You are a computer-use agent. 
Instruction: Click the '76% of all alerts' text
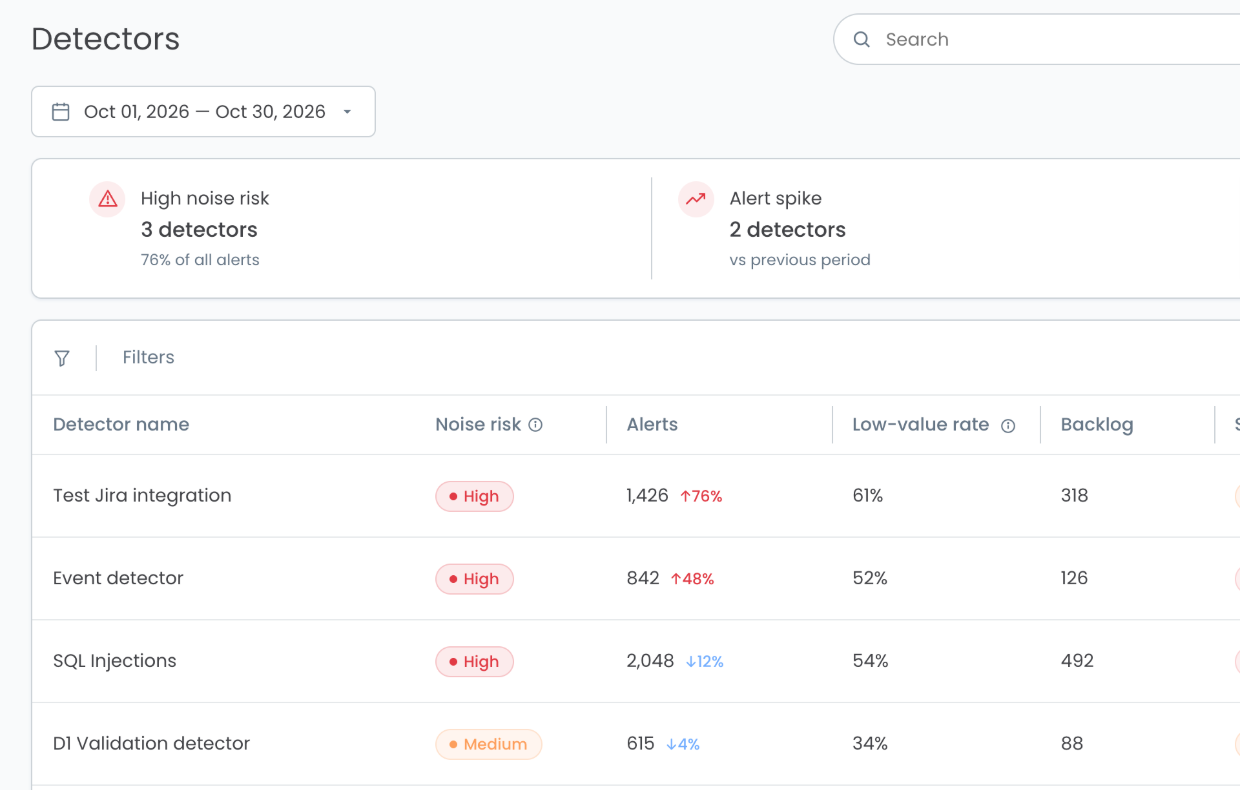coord(200,260)
